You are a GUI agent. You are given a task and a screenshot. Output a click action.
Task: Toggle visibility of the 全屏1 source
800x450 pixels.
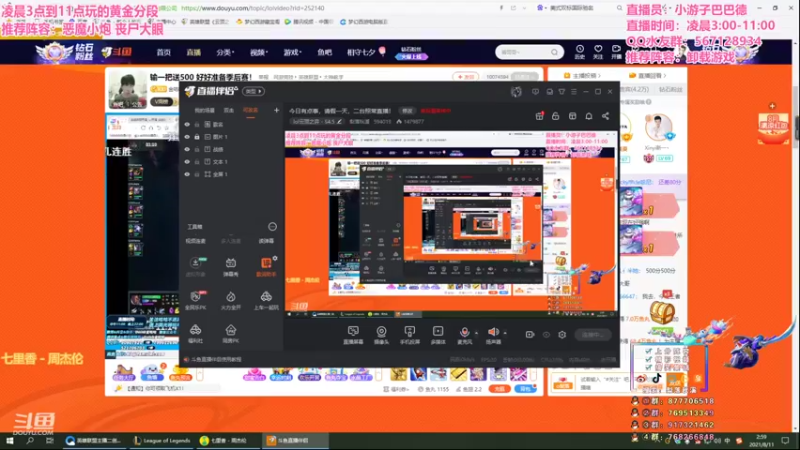[187, 174]
